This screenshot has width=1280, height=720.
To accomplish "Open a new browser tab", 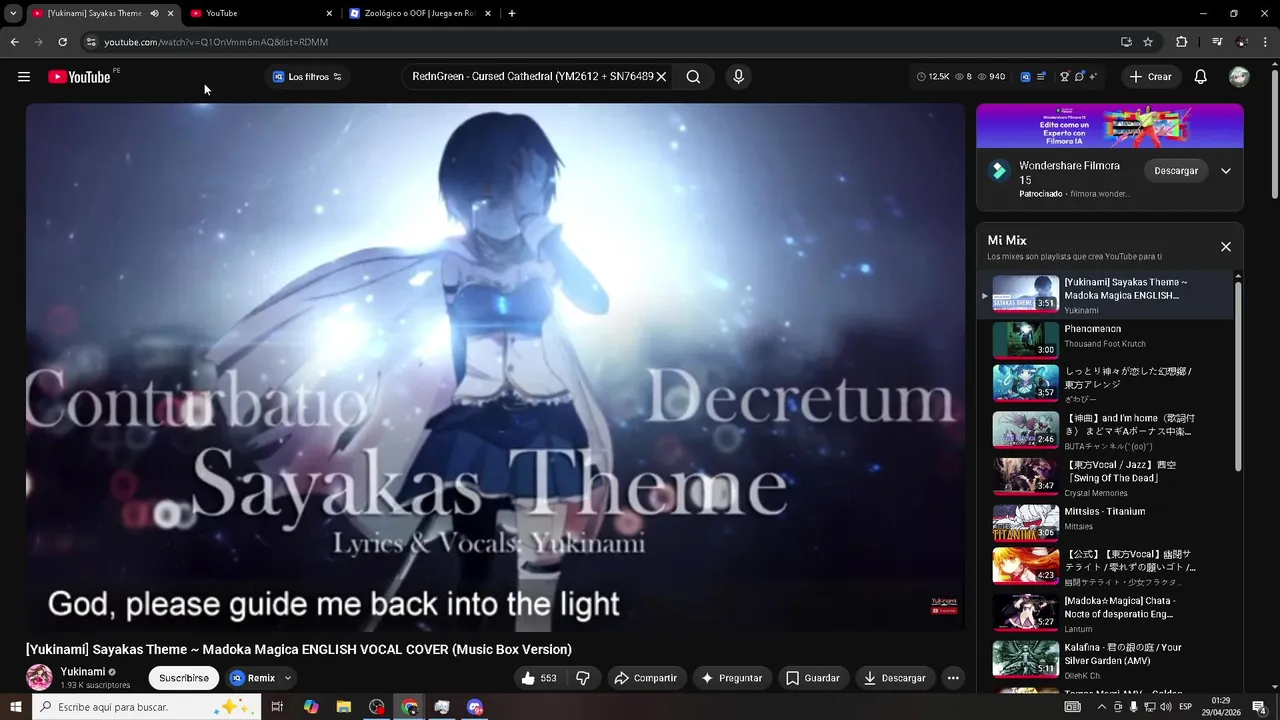I will 512,13.
